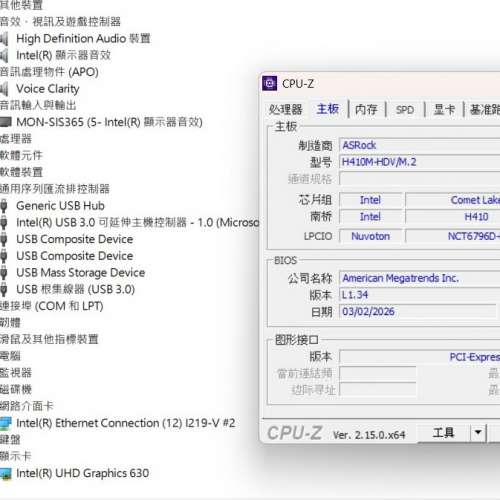Collapse the 網路介面卡 category
This screenshot has height=500, width=500.
point(27,406)
